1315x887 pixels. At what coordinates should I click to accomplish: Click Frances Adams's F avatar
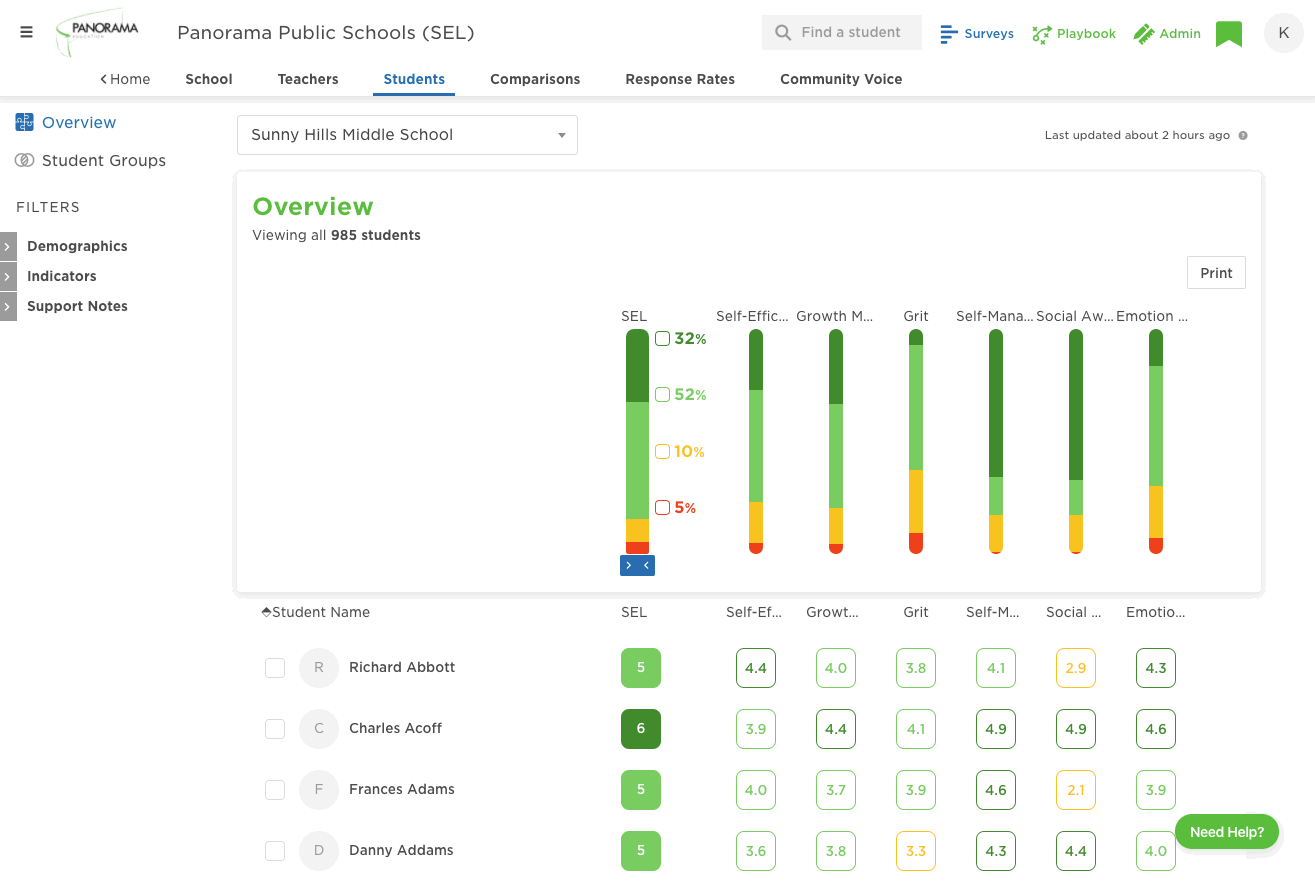(319, 790)
